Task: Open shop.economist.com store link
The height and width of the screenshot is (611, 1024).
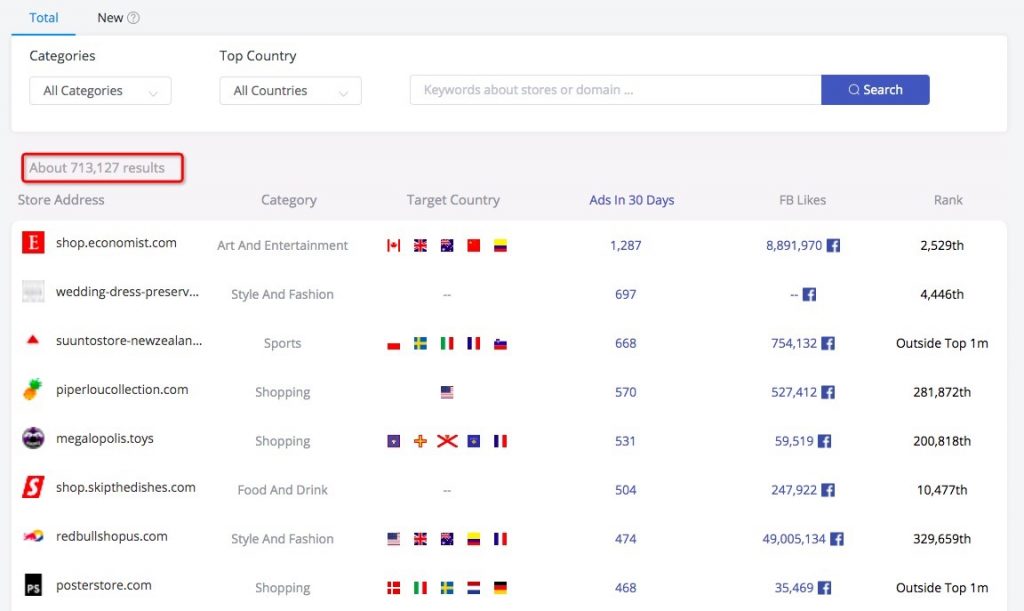Action: (116, 243)
